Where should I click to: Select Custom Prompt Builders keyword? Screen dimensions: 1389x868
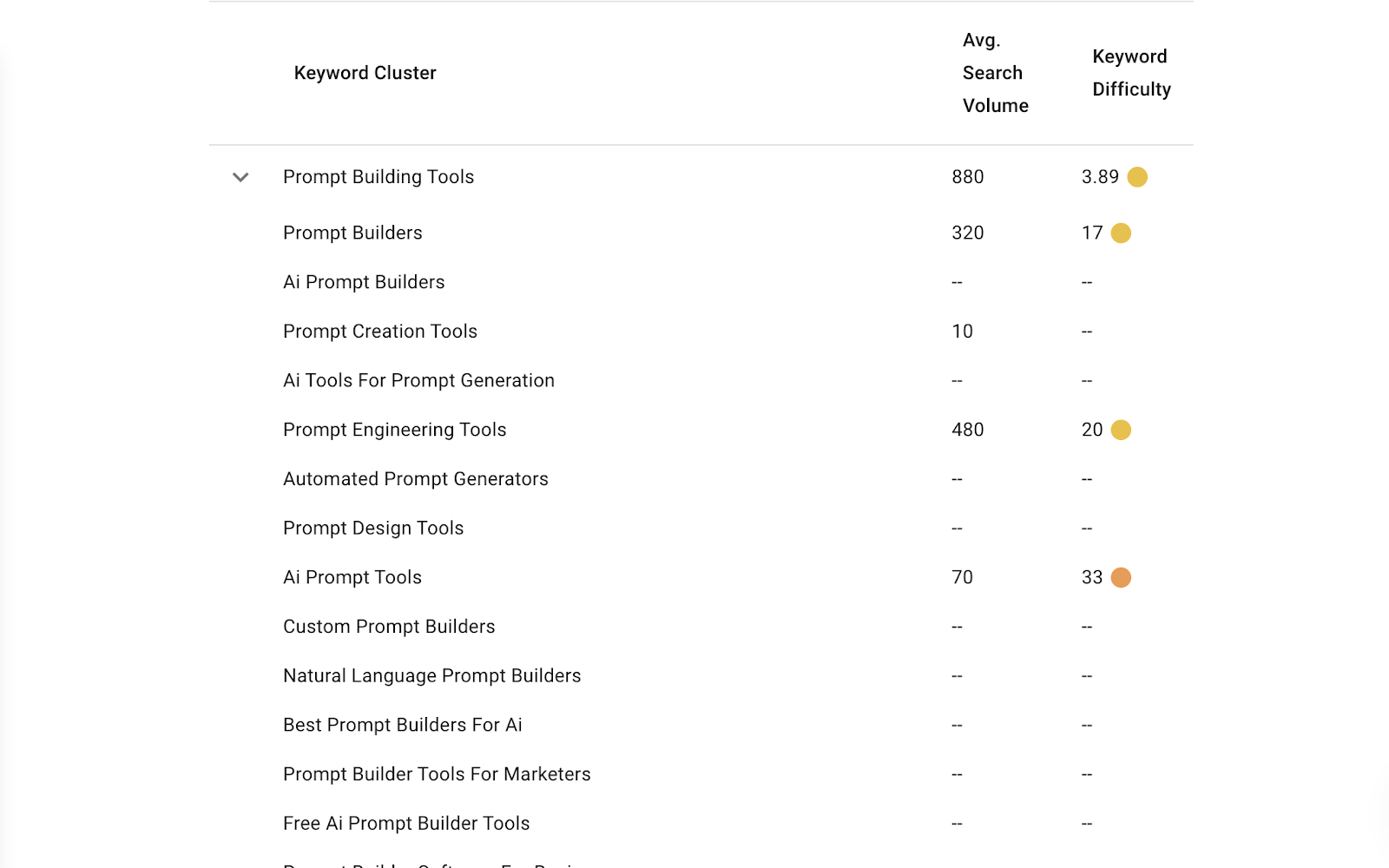click(389, 627)
